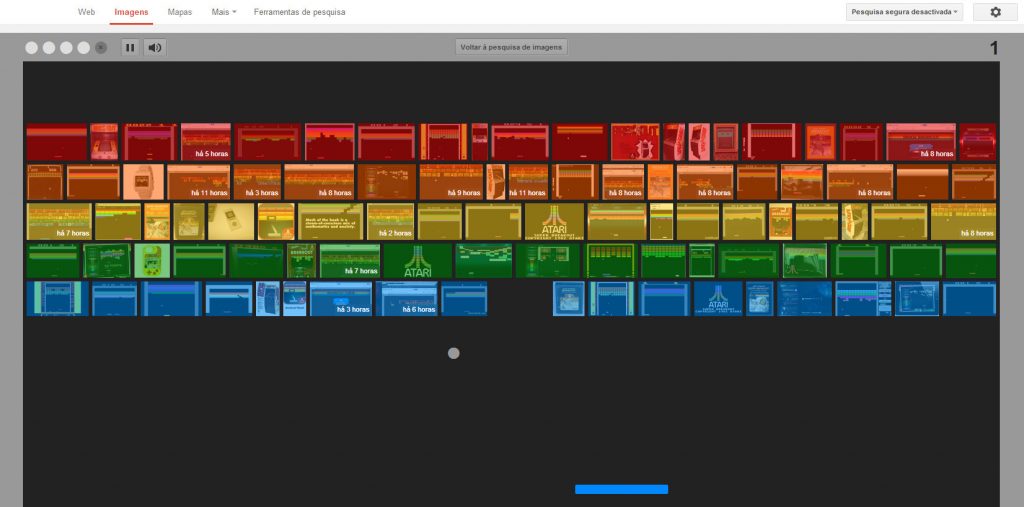Click the green ATARI logo brick
Viewport: 1024px width, 507px height.
[x=418, y=261]
